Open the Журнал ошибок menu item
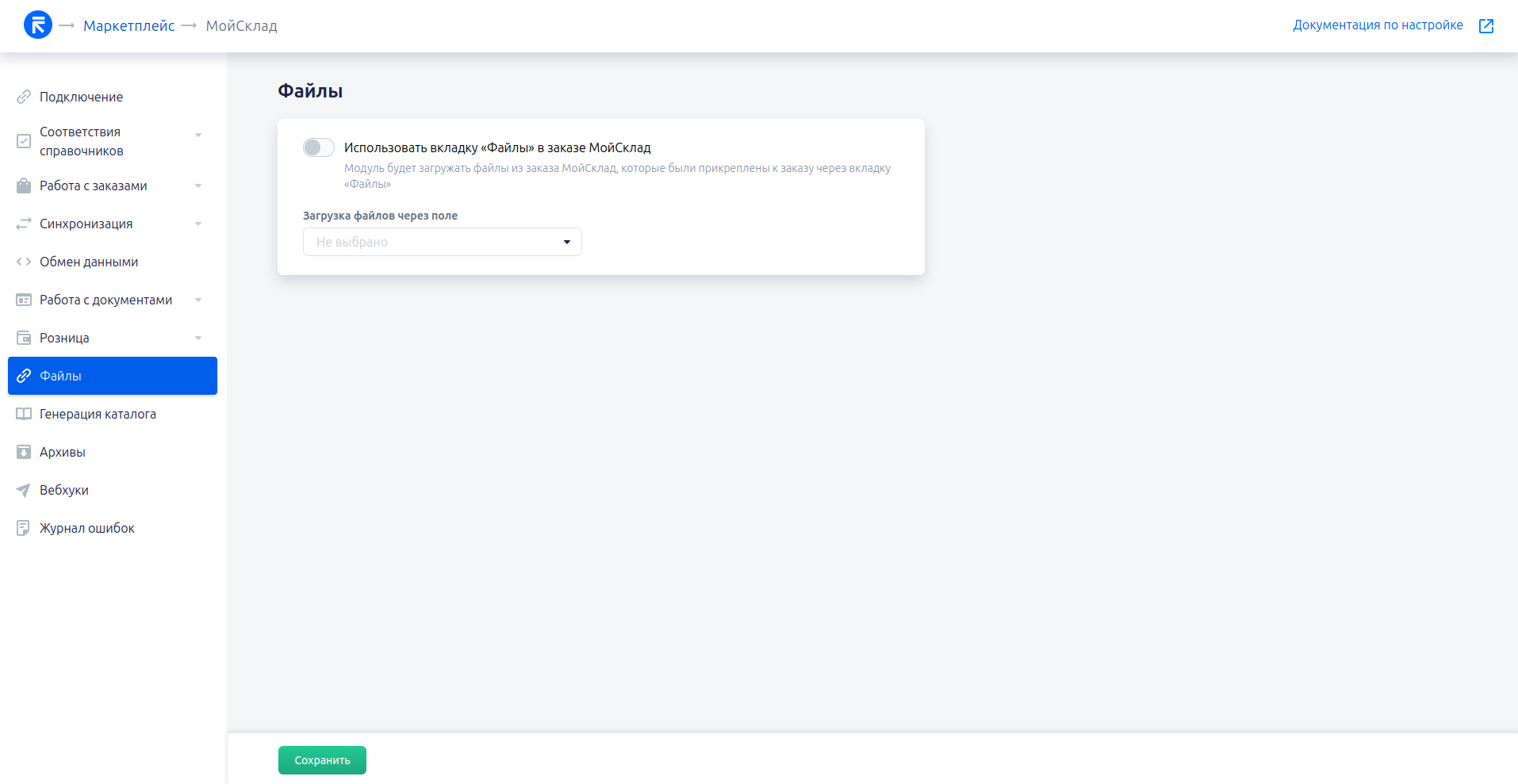The height and width of the screenshot is (784, 1518). tap(87, 528)
